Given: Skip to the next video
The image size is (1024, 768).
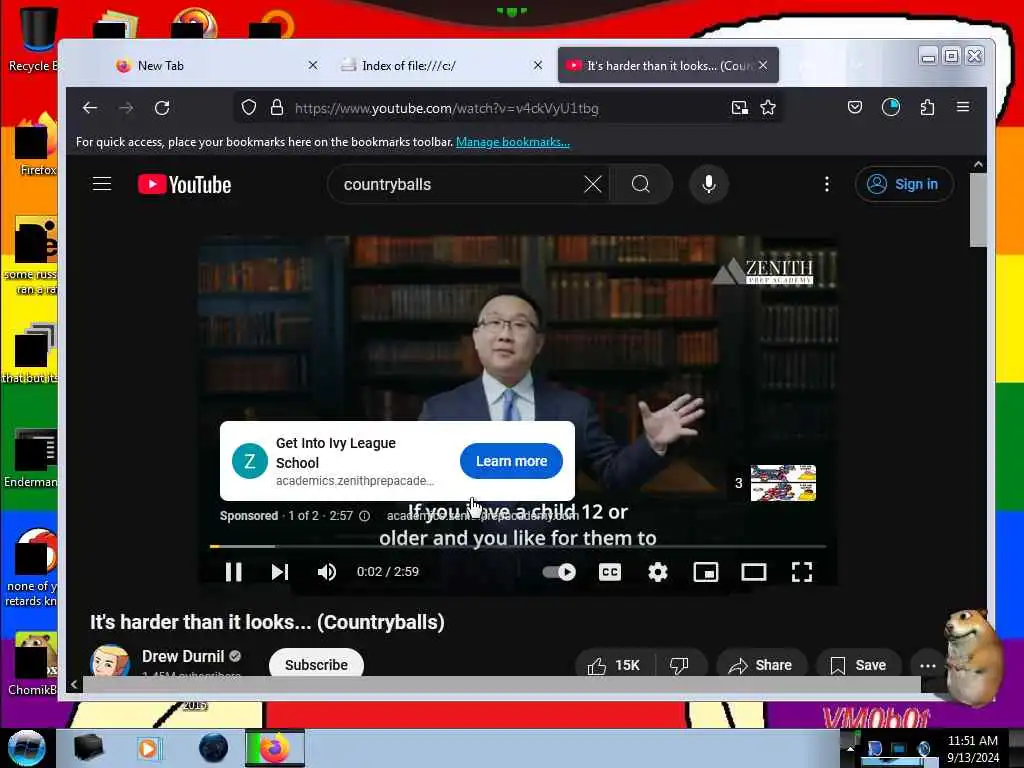Looking at the screenshot, I should (x=280, y=572).
